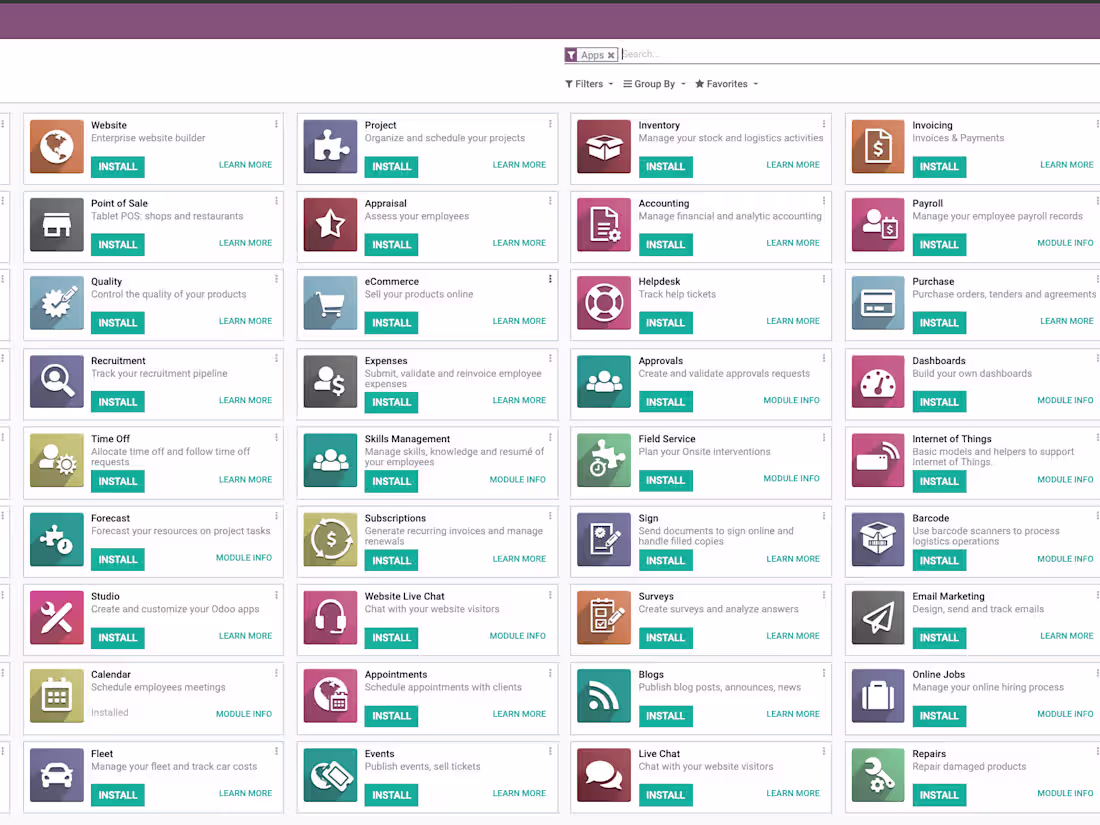Click the Fleet car icon
Viewport: 1100px width, 825px height.
[x=56, y=775]
